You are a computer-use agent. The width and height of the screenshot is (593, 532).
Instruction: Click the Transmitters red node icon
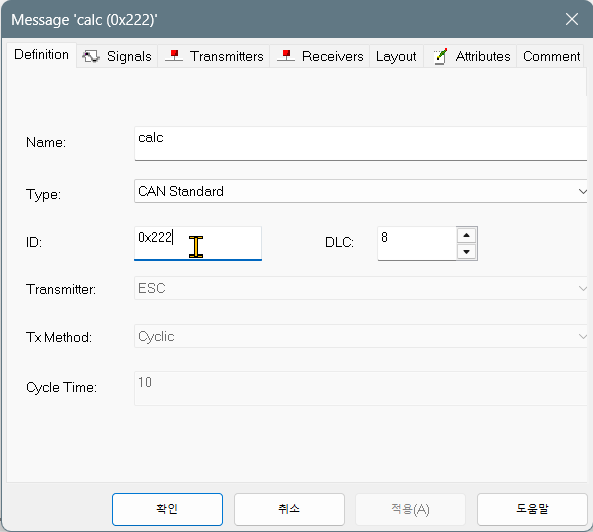(174, 56)
